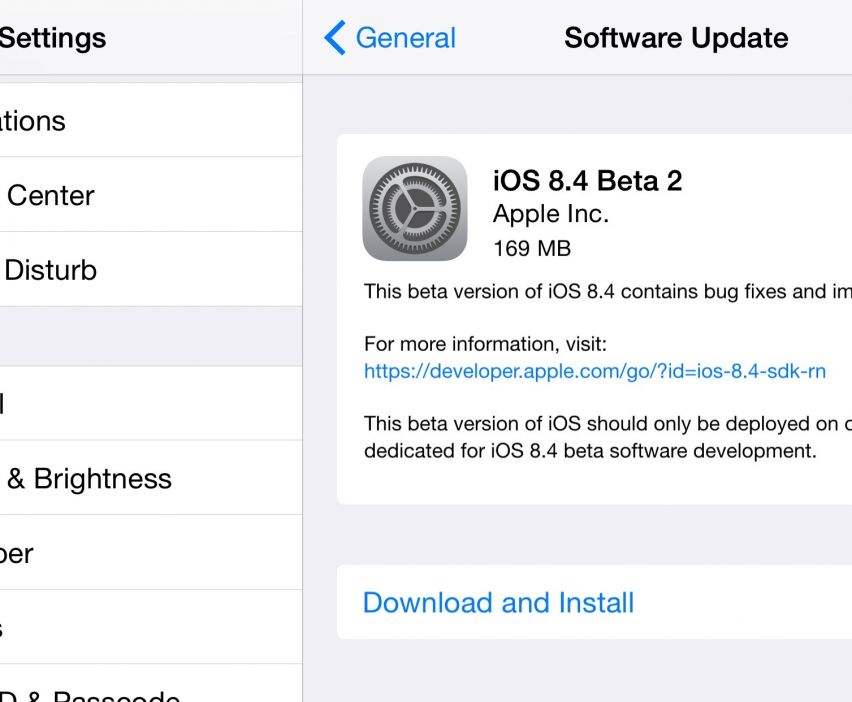Screen dimensions: 852x702
Task: Click the iOS 8.4 Beta 2 heading
Action: [x=587, y=181]
